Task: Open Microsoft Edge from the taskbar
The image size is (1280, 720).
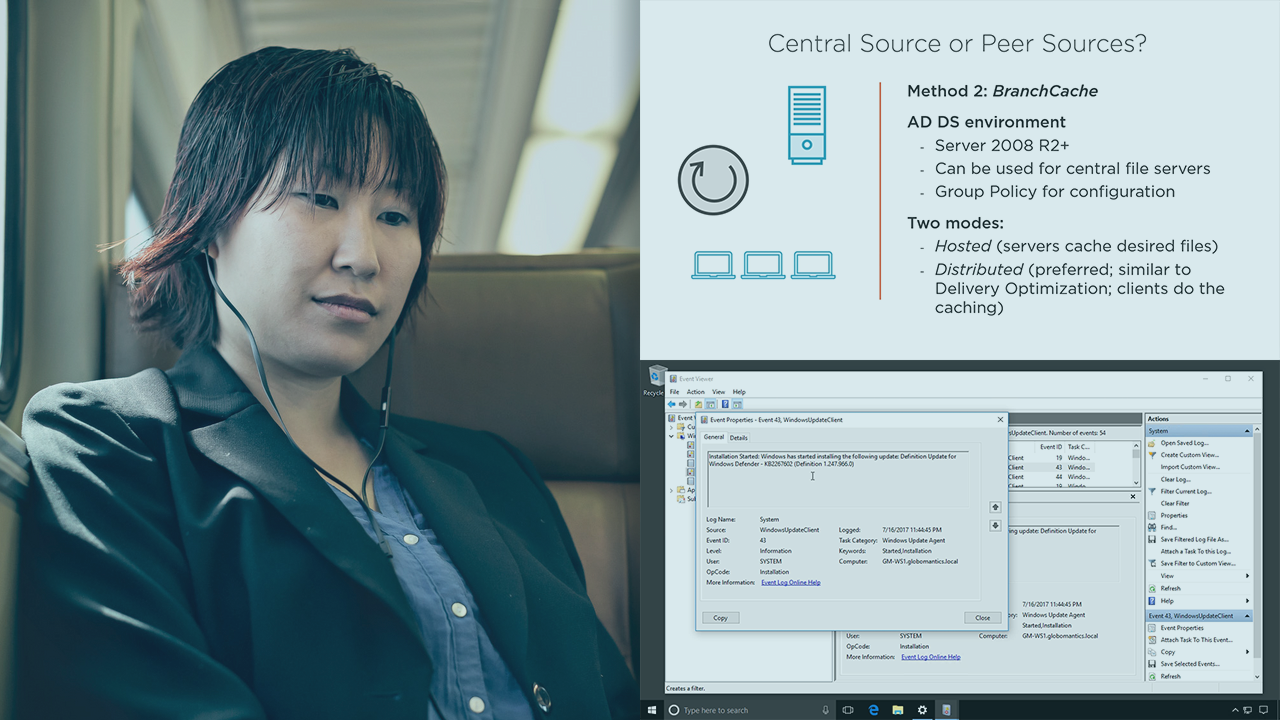Action: coord(873,710)
